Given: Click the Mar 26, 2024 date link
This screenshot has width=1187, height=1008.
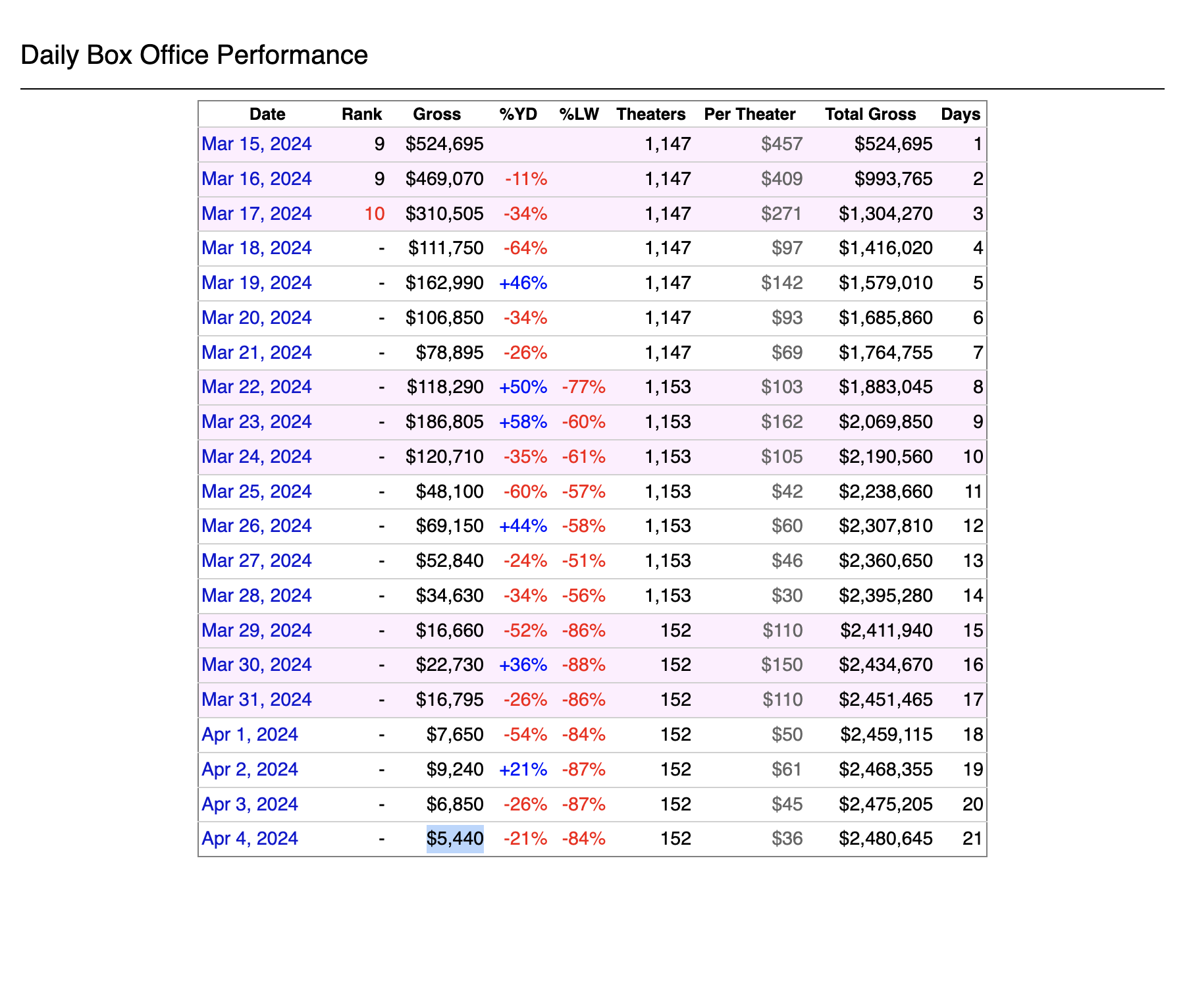Looking at the screenshot, I should tap(256, 526).
